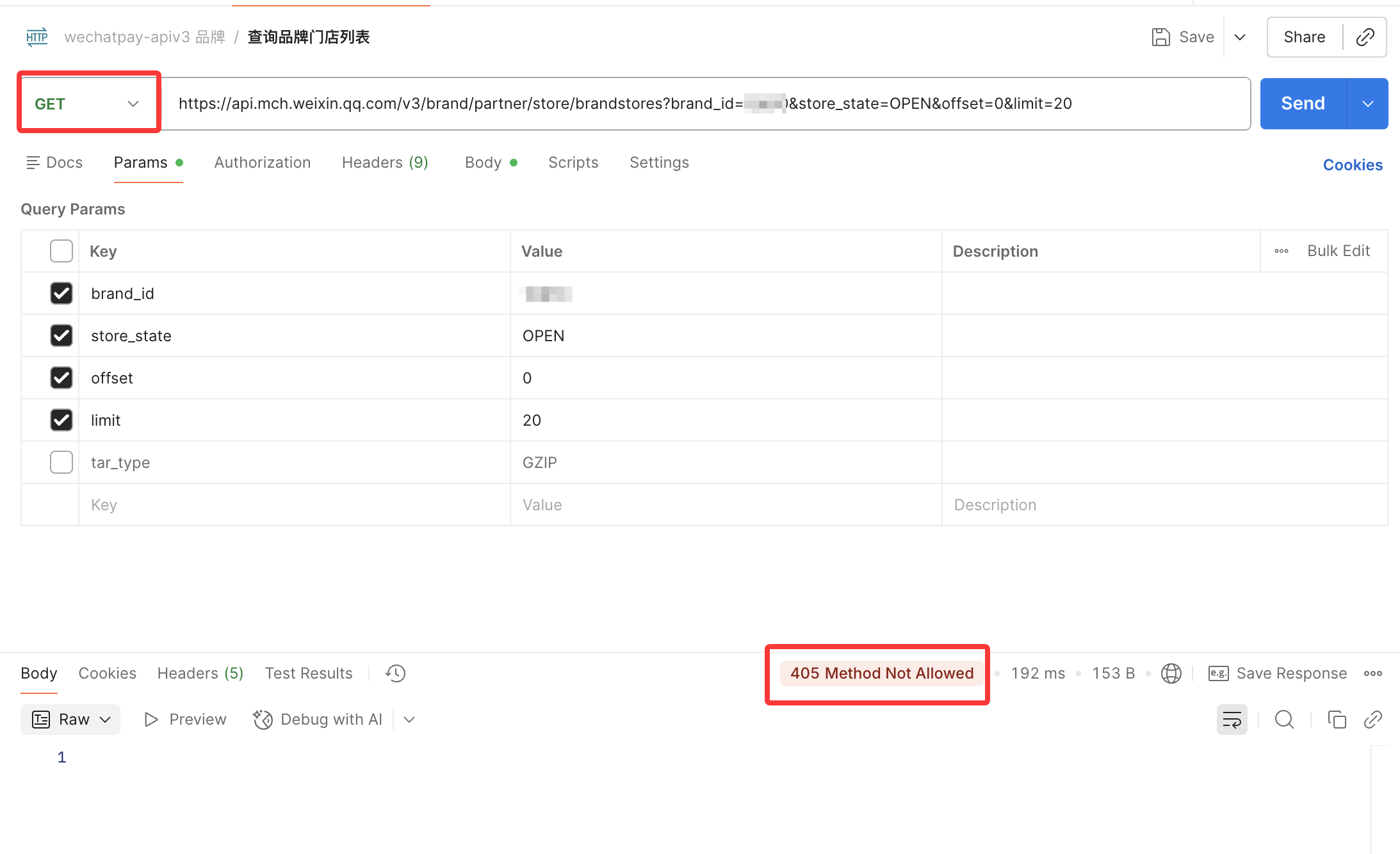Click the Cookies link
Viewport: 1400px width, 854px height.
(1353, 165)
